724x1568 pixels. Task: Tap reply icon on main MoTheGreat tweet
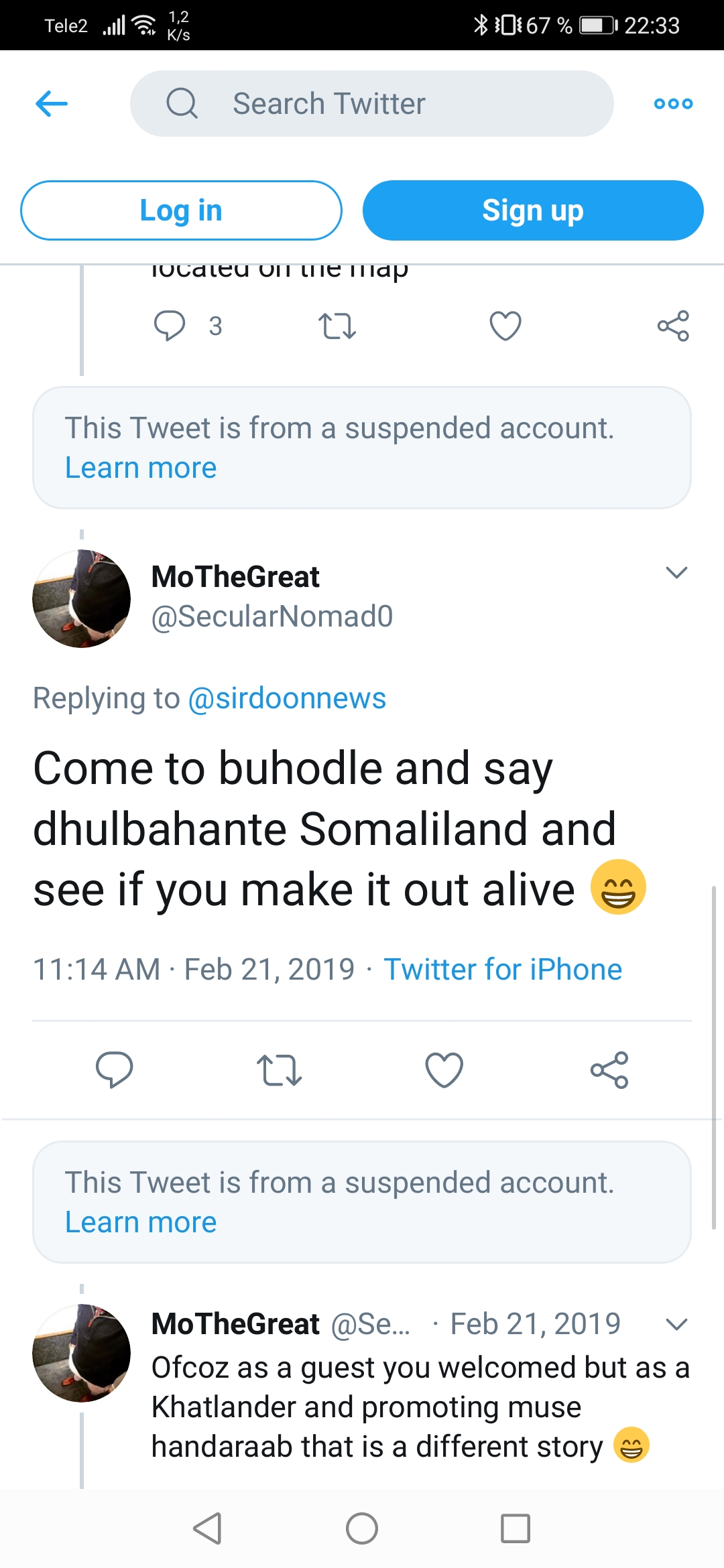(115, 1069)
